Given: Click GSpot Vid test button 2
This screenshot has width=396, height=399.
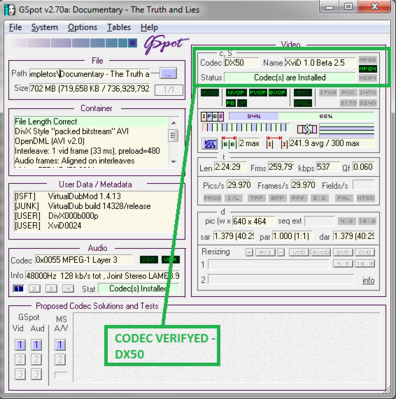Looking at the screenshot, I should click(x=20, y=359).
